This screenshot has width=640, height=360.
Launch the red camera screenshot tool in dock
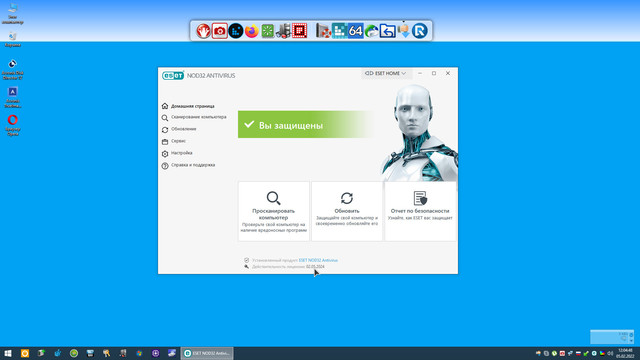(220, 31)
